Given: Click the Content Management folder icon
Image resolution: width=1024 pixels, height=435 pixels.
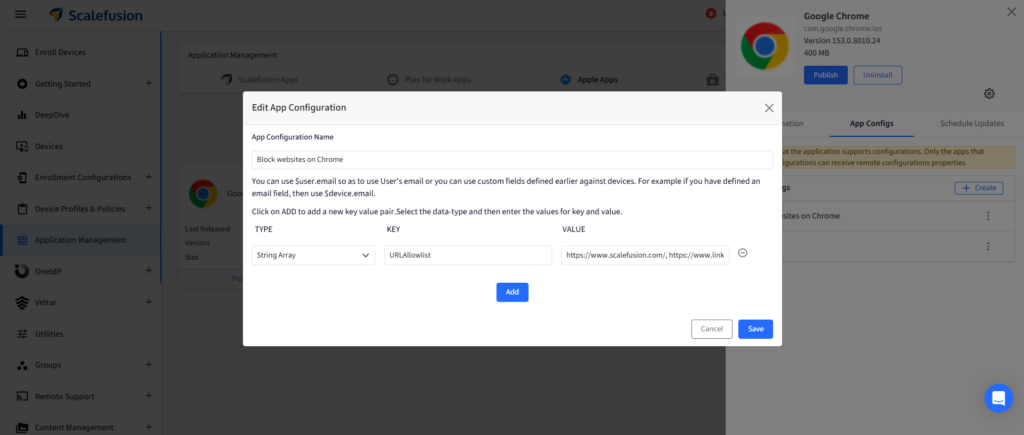Looking at the screenshot, I should tap(22, 427).
